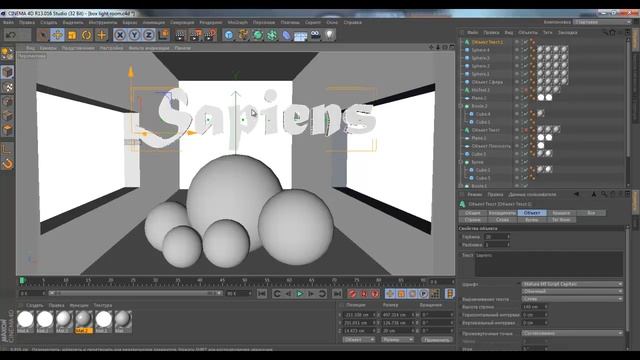The height and width of the screenshot is (360, 640).
Task: Collapse the Room.2 group in object tree
Action: tap(461, 106)
